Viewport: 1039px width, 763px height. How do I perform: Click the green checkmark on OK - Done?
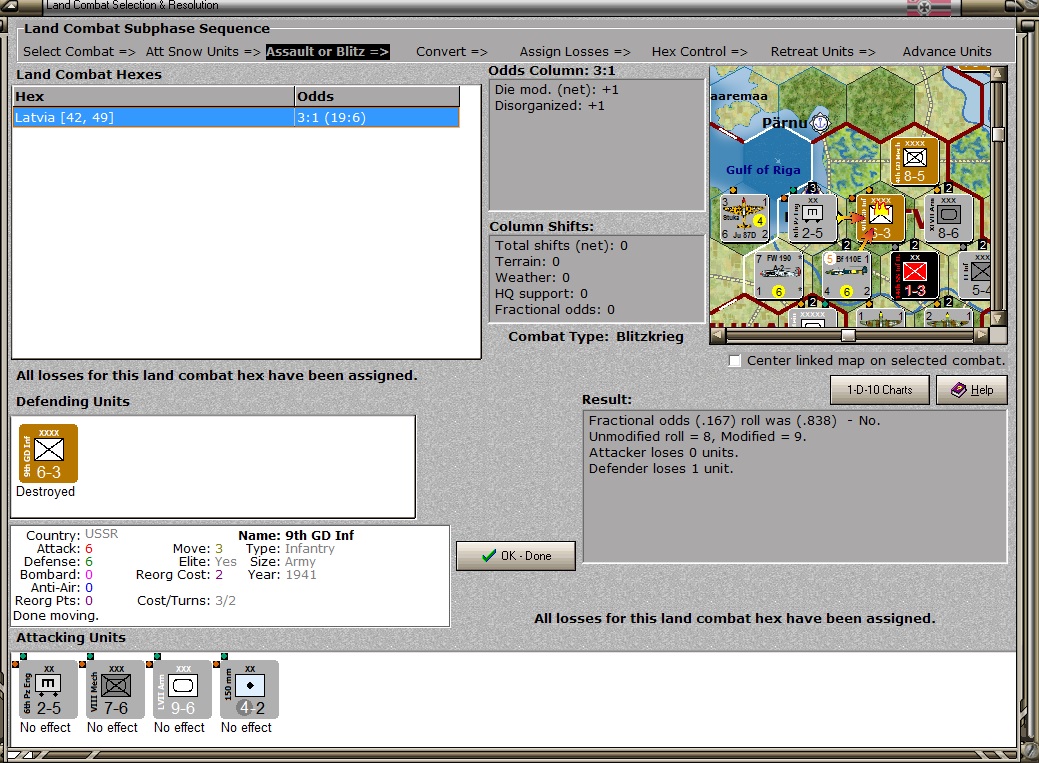pyautogui.click(x=489, y=556)
